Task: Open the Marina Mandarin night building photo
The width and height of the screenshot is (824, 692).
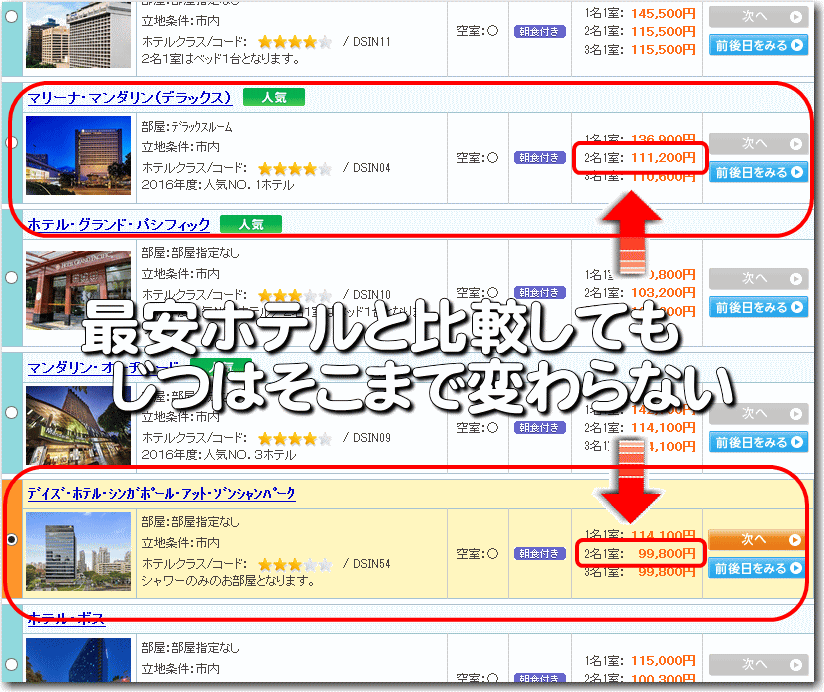Action: 78,156
